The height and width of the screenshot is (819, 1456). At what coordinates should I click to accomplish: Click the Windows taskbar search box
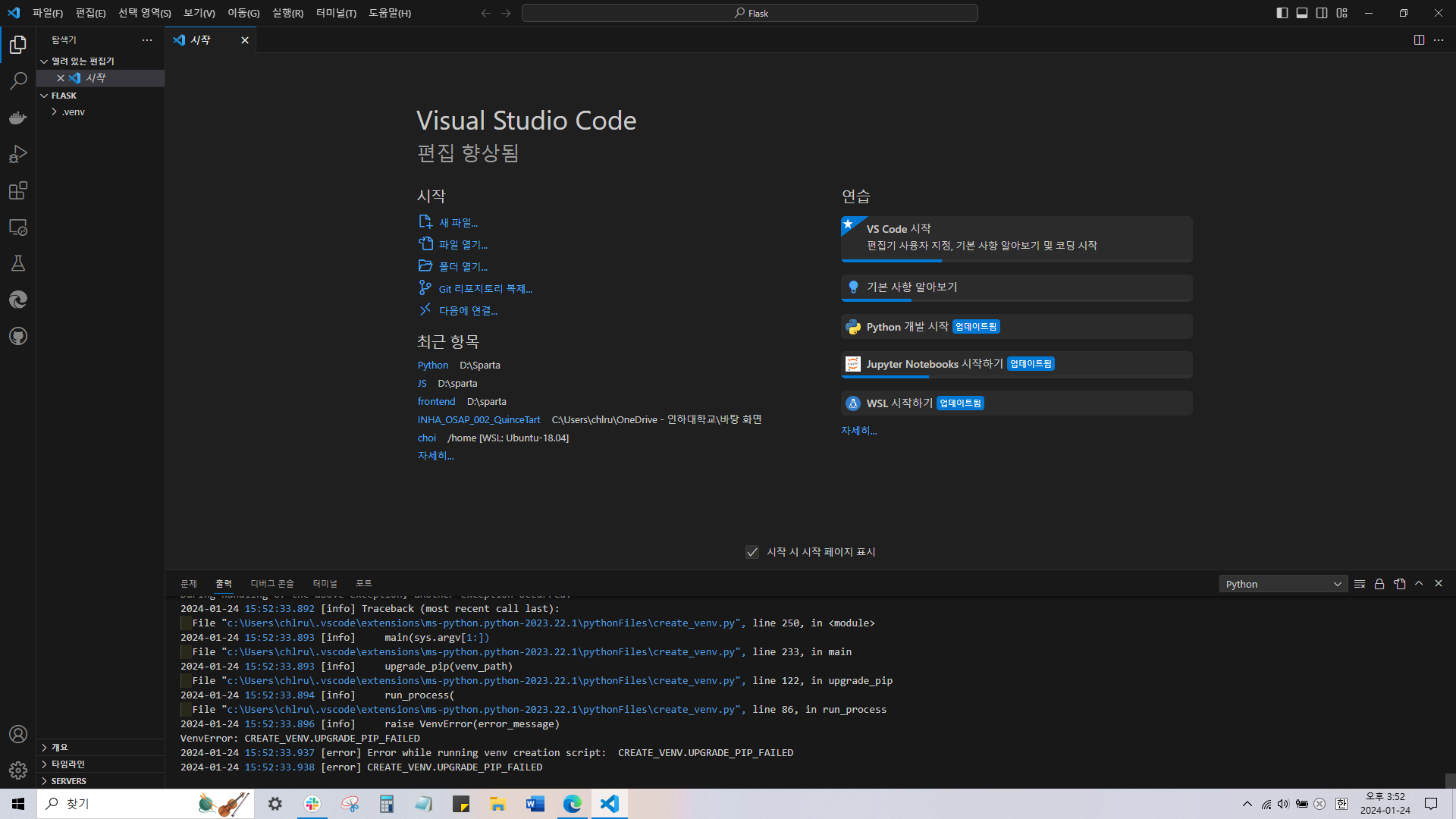click(146, 804)
